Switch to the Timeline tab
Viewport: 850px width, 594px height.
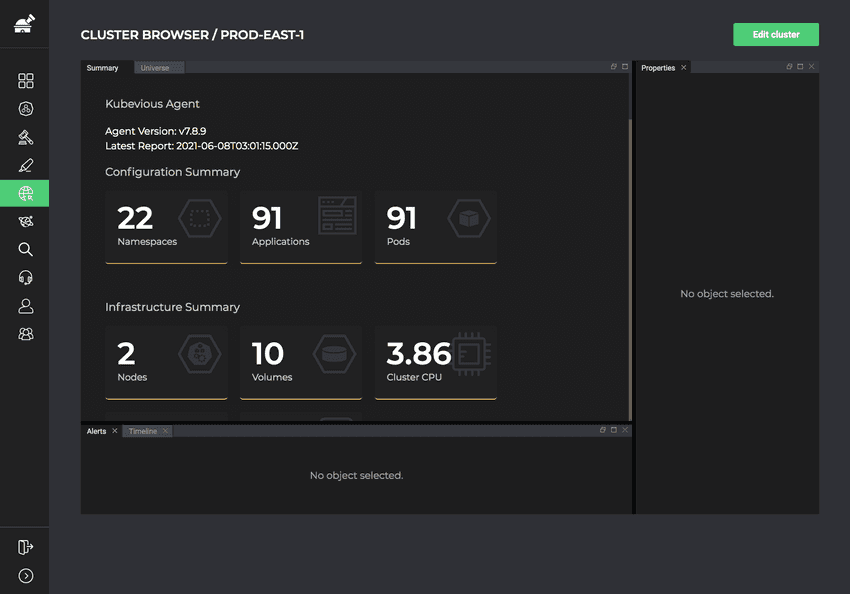click(x=141, y=431)
